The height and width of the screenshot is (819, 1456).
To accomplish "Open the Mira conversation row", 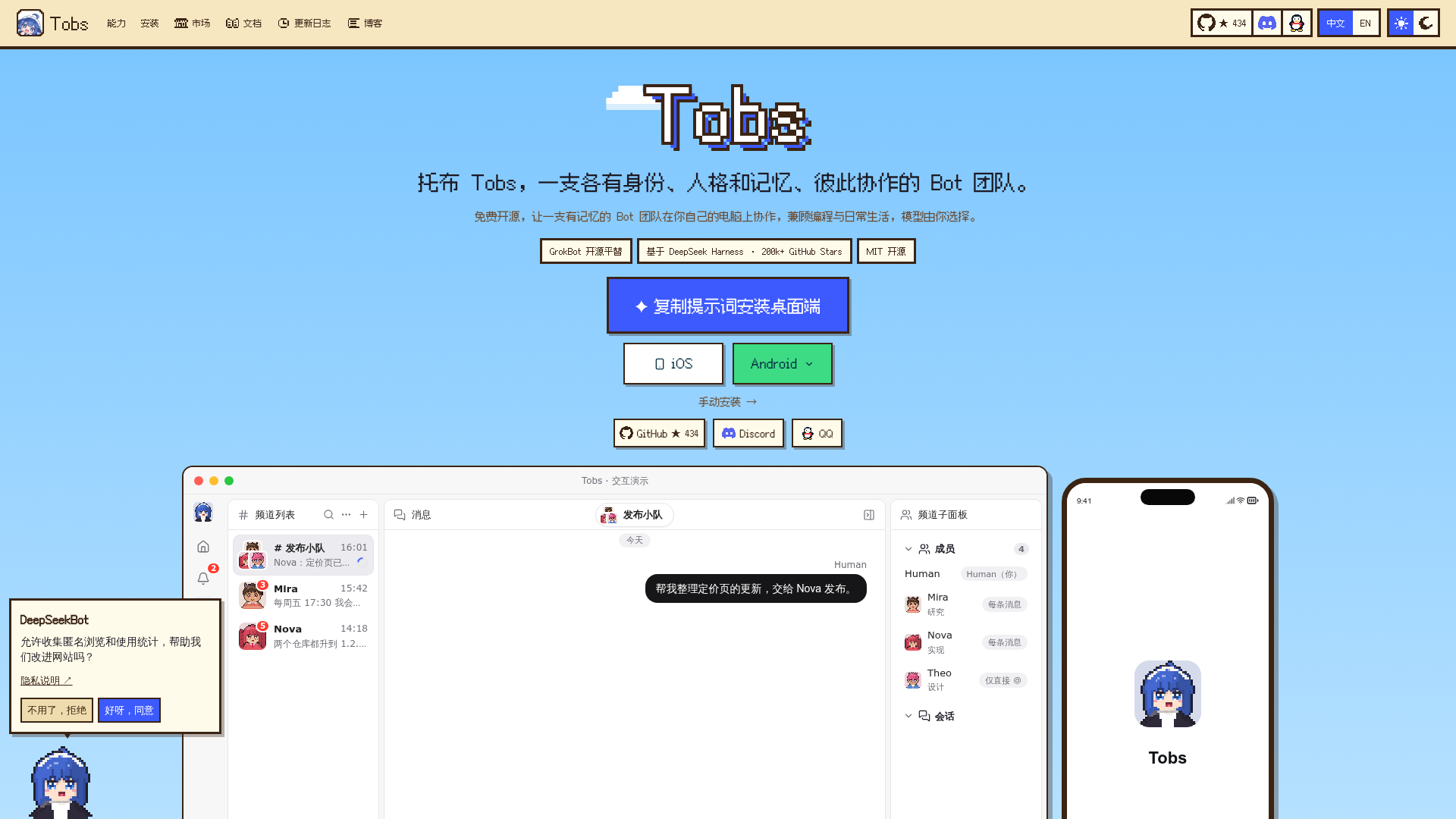I will pos(303,595).
